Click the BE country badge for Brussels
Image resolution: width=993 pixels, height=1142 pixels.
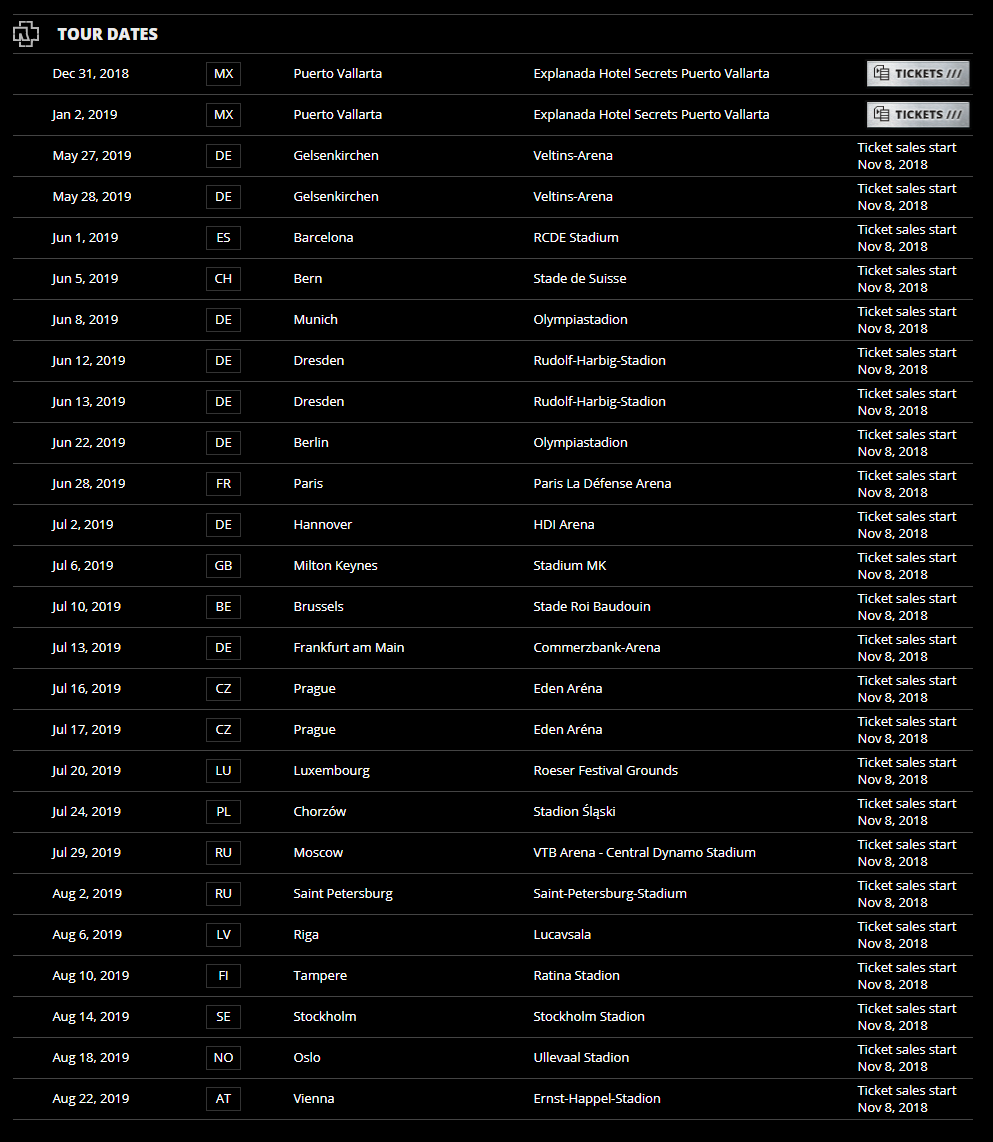[223, 607]
